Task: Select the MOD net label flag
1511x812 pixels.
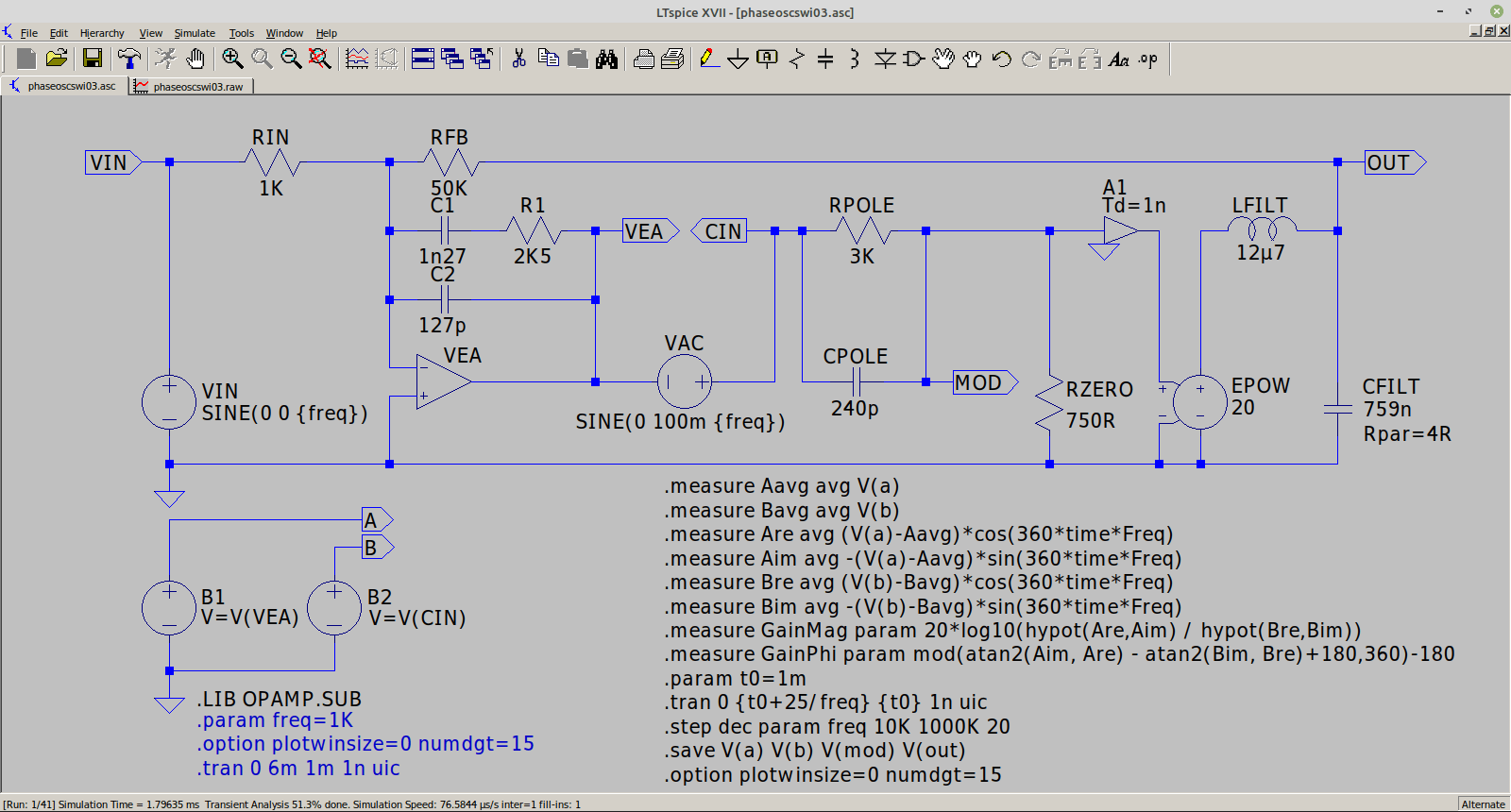Action: click(x=985, y=382)
